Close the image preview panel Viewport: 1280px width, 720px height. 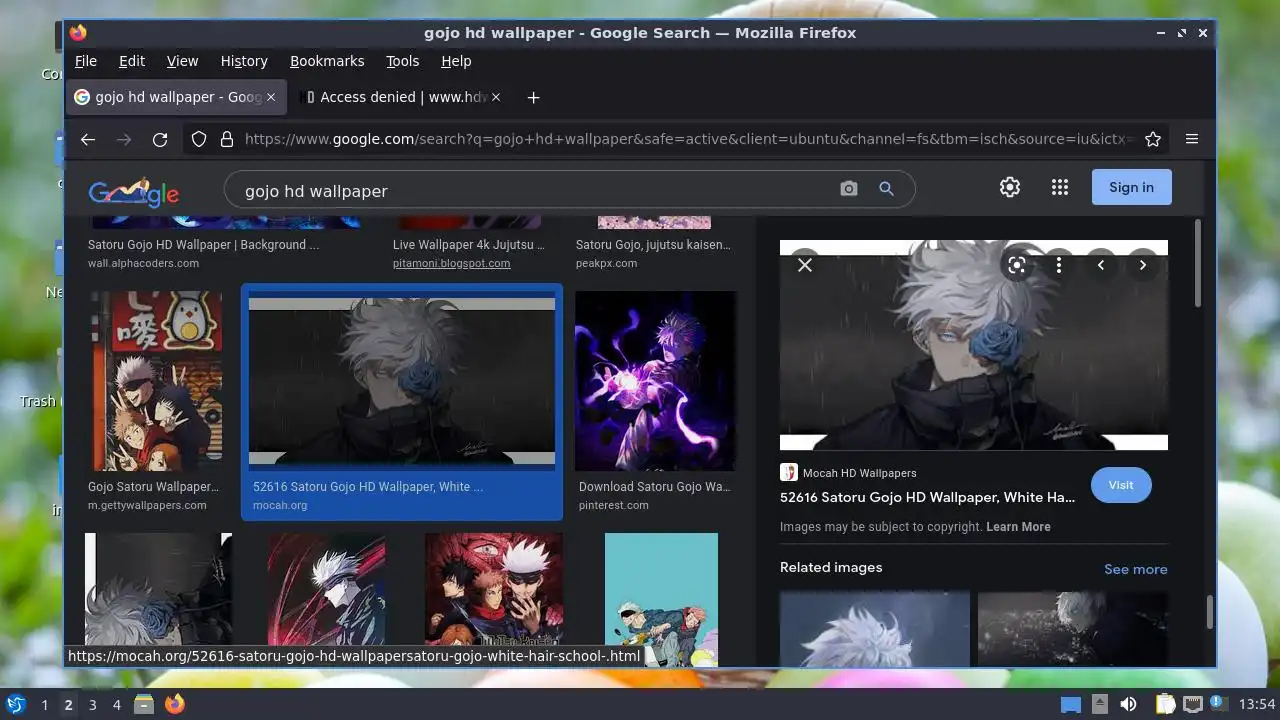805,265
